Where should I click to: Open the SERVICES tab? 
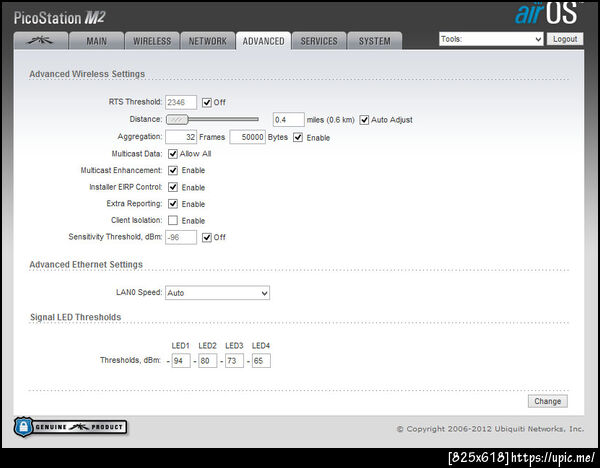click(319, 41)
